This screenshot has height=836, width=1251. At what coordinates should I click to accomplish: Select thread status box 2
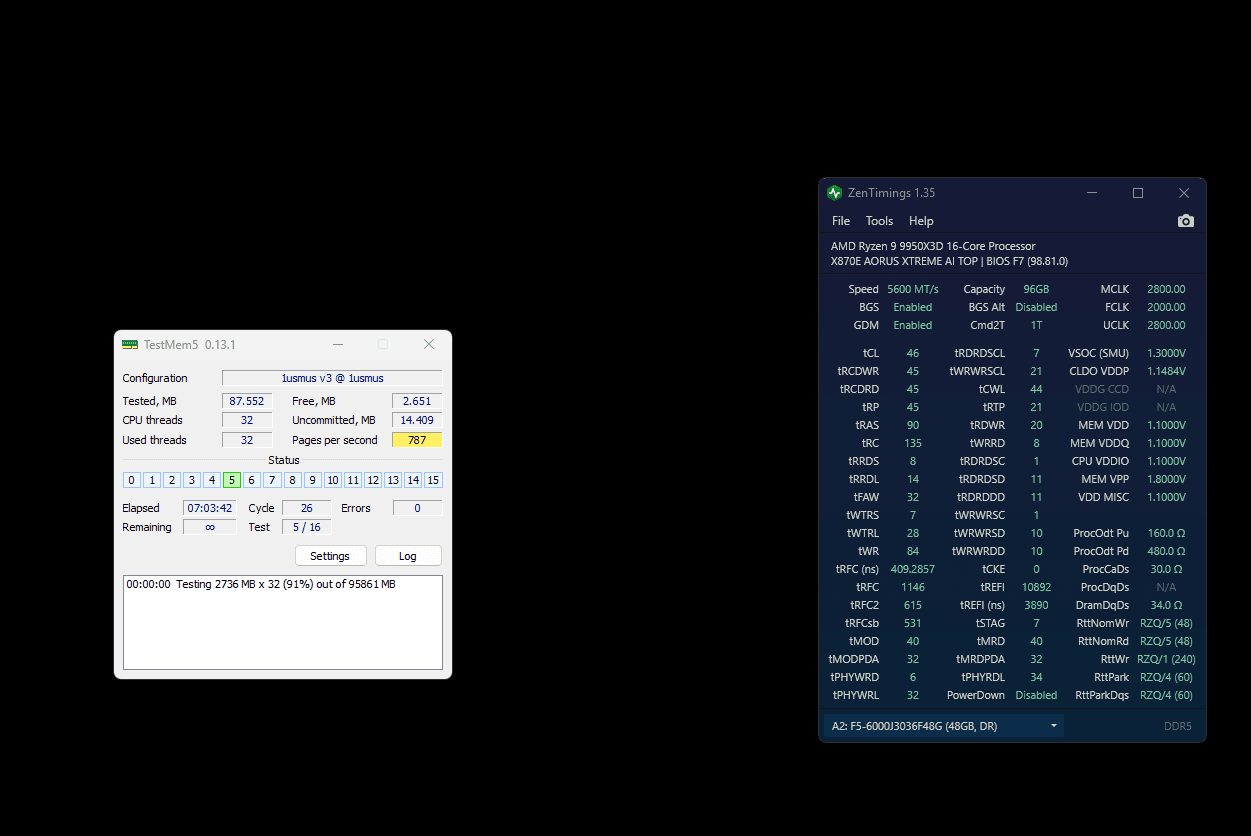click(172, 480)
